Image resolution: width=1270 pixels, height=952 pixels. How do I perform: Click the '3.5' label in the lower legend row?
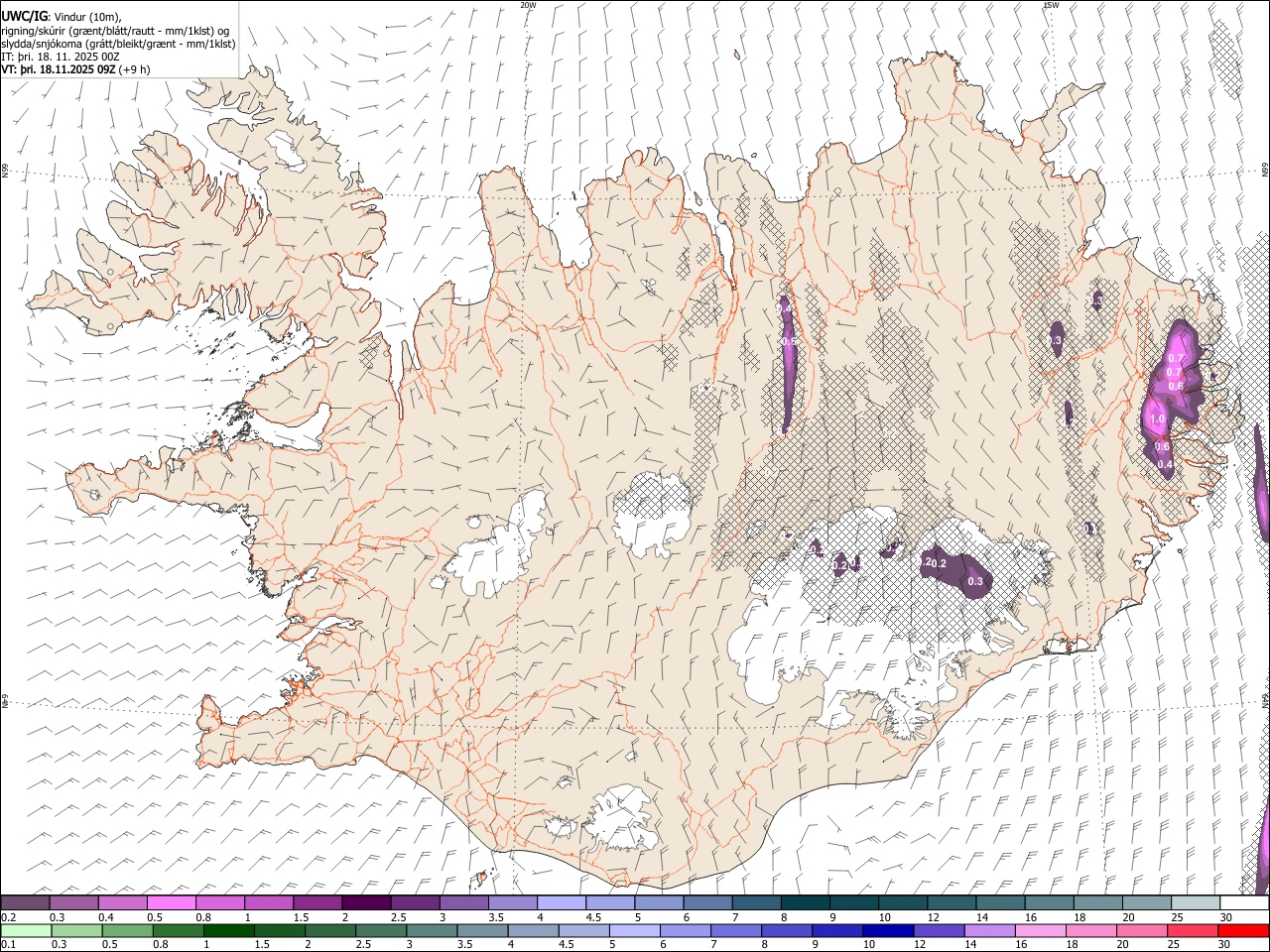pos(464,944)
